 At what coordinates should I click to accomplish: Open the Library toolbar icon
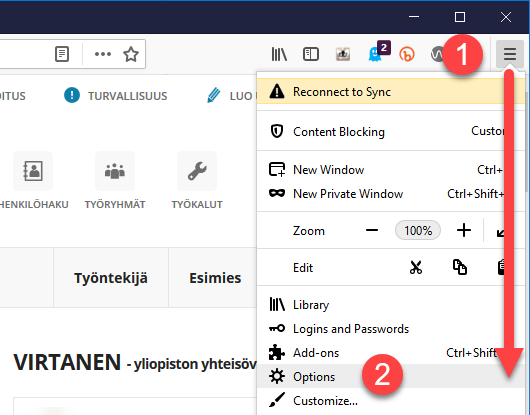pyautogui.click(x=279, y=54)
